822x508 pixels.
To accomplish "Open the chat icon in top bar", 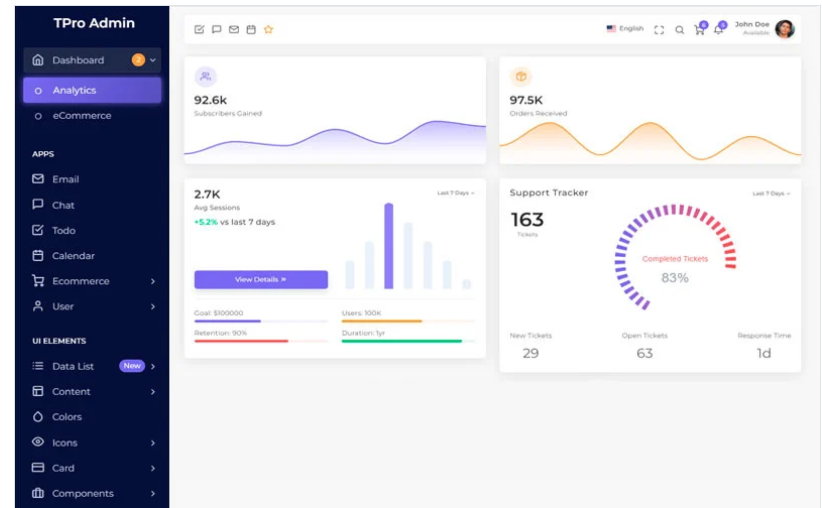I will pyautogui.click(x=216, y=30).
